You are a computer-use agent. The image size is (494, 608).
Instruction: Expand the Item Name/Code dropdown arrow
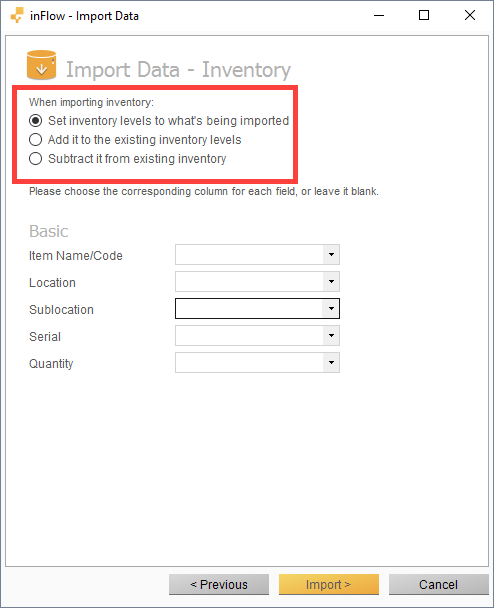click(331, 255)
